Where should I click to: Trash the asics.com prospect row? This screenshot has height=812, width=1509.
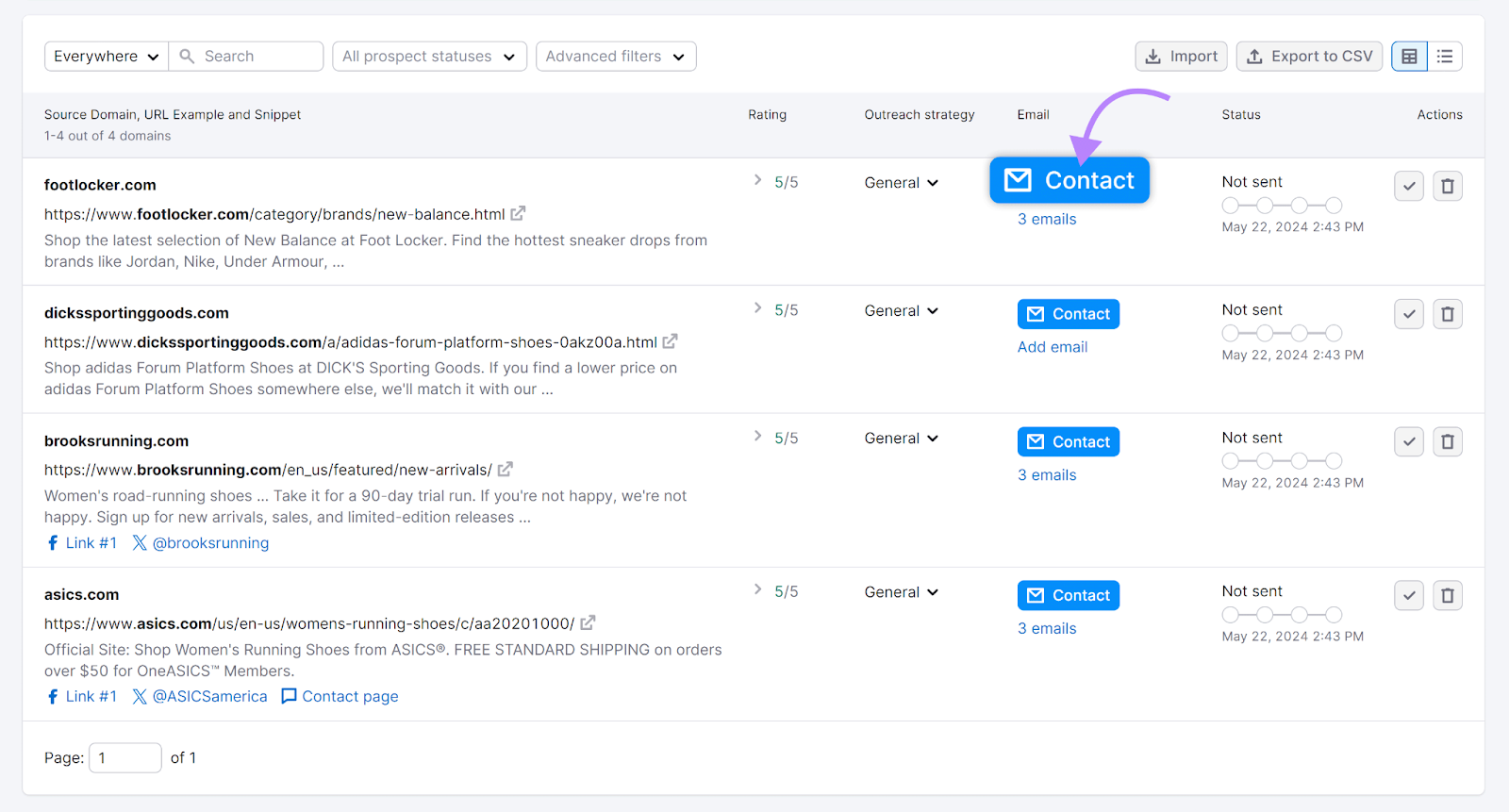(x=1447, y=596)
